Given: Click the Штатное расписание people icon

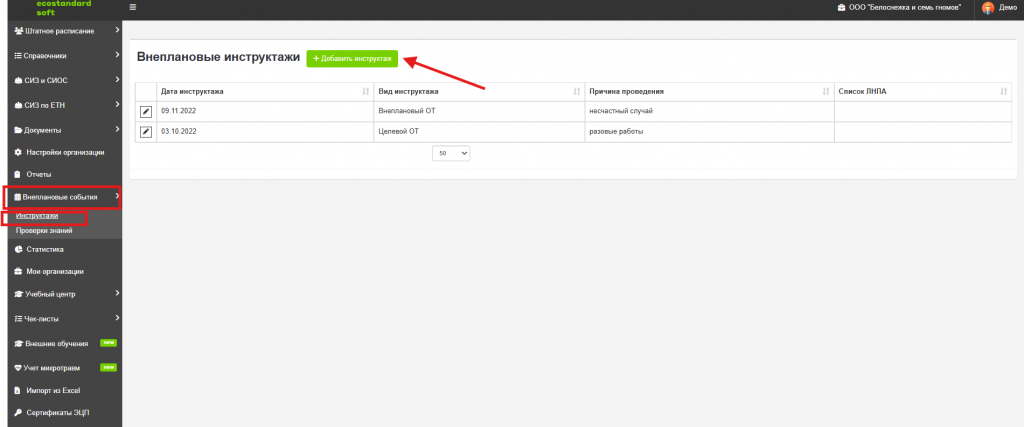Looking at the screenshot, I should point(18,31).
